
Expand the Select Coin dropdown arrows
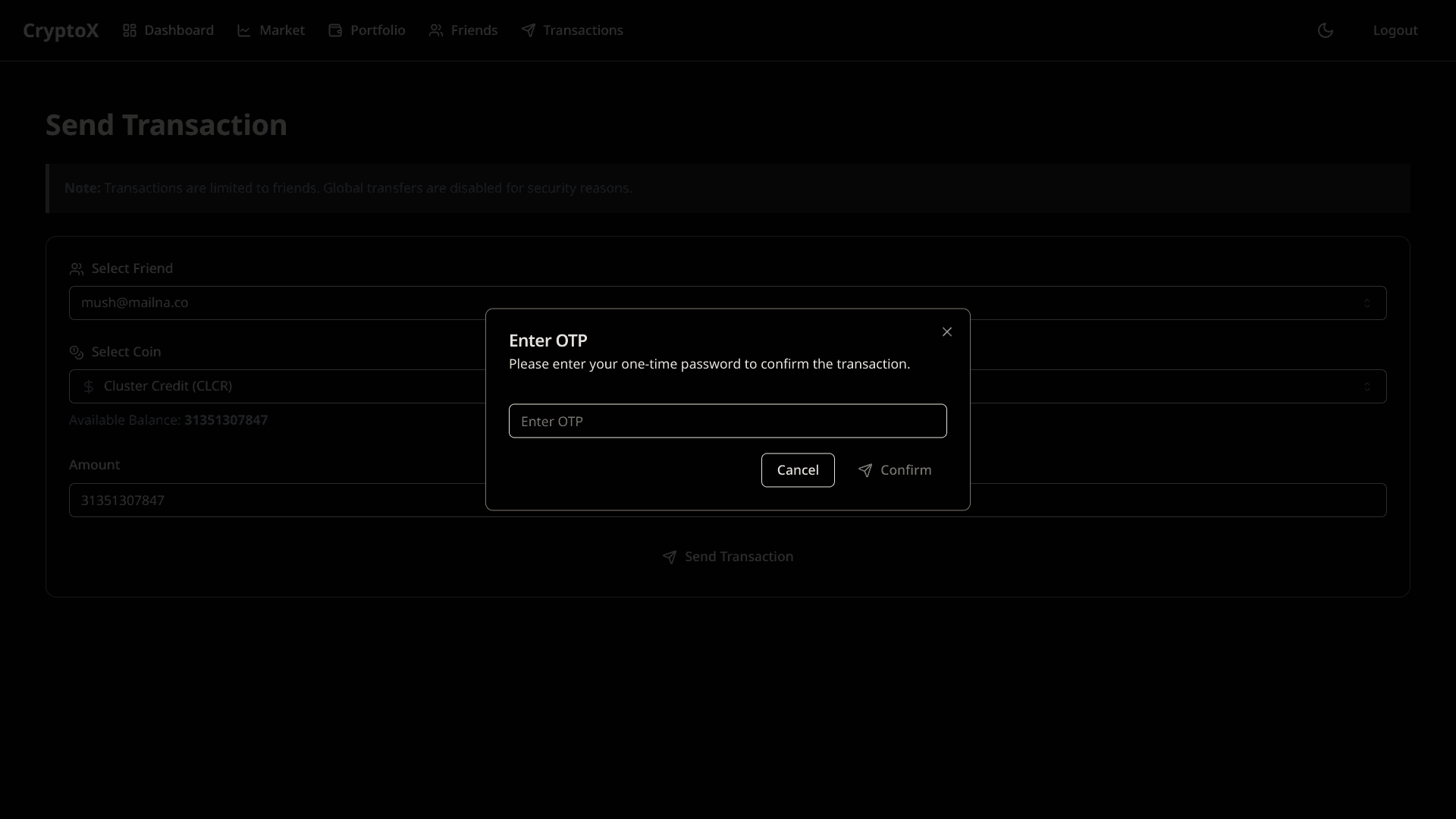coord(1367,387)
